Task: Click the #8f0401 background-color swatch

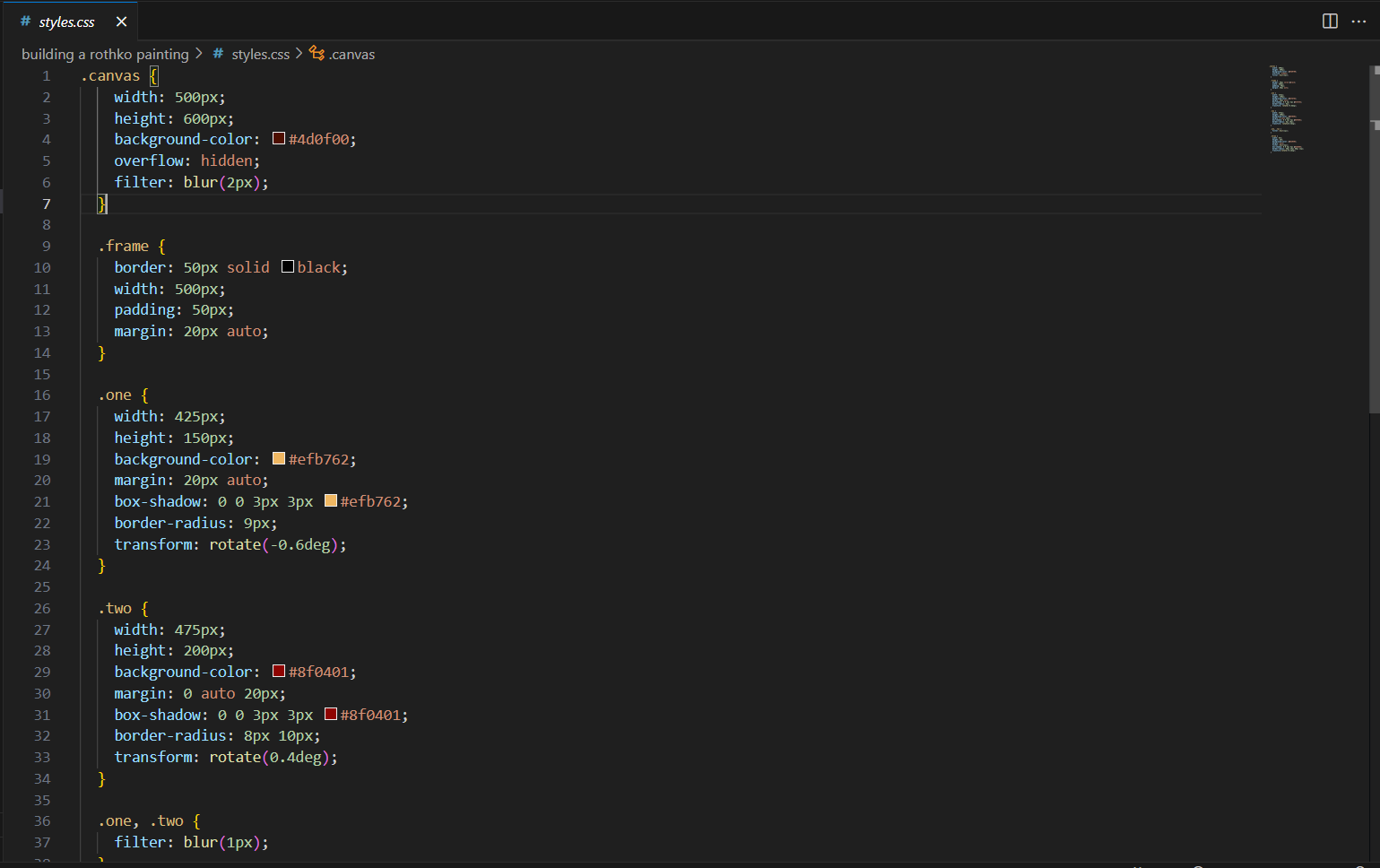Action: 279,672
